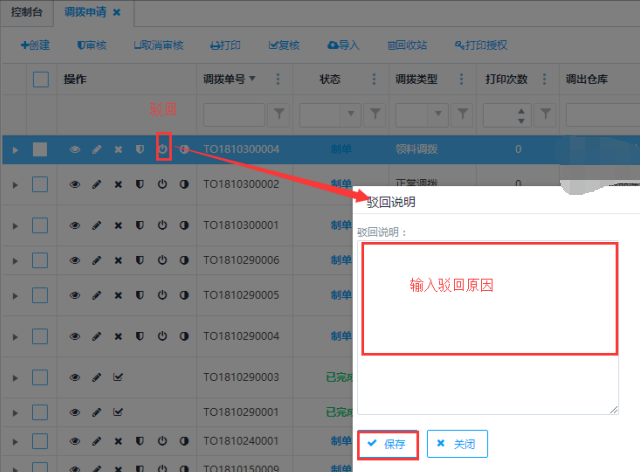Open filter icon under 调拨单号 column
Image resolution: width=640 pixels, height=472 pixels.
[279, 114]
